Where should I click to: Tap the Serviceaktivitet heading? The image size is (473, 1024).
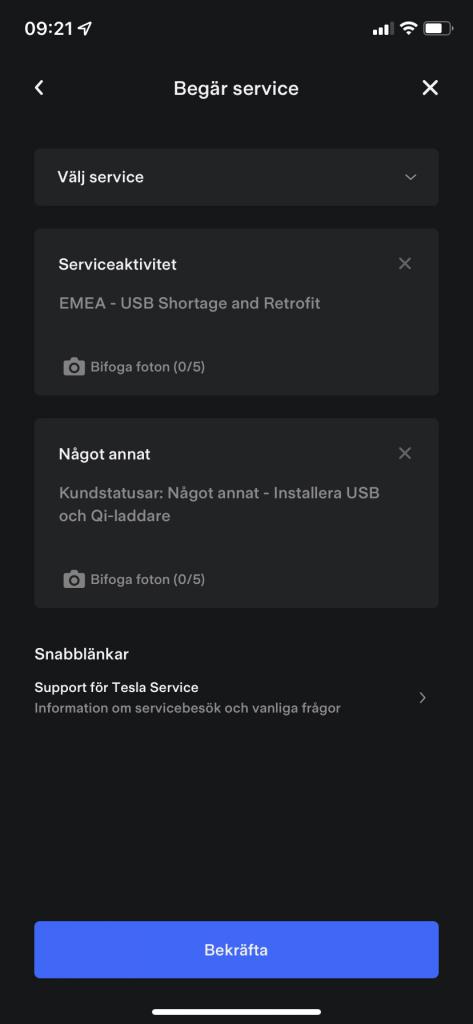(118, 264)
